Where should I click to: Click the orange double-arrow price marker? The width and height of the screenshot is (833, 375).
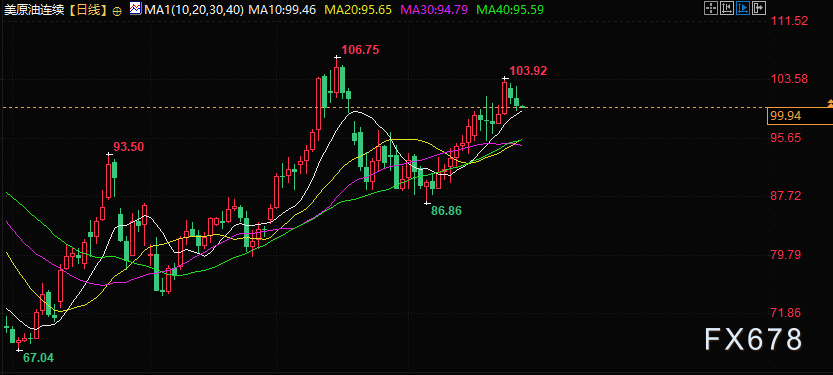coord(830,102)
